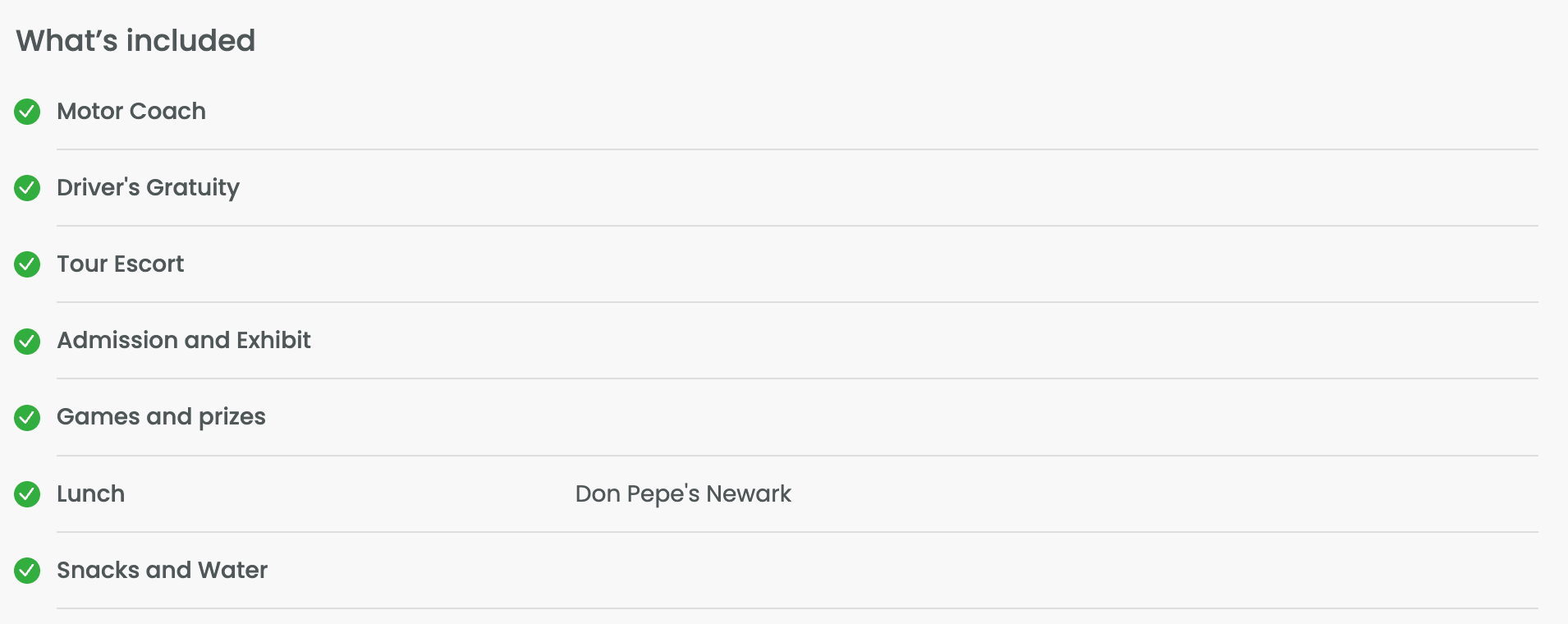This screenshot has height=624, width=1568.
Task: Click Don Pepe's Newark lunch detail
Action: (x=683, y=494)
